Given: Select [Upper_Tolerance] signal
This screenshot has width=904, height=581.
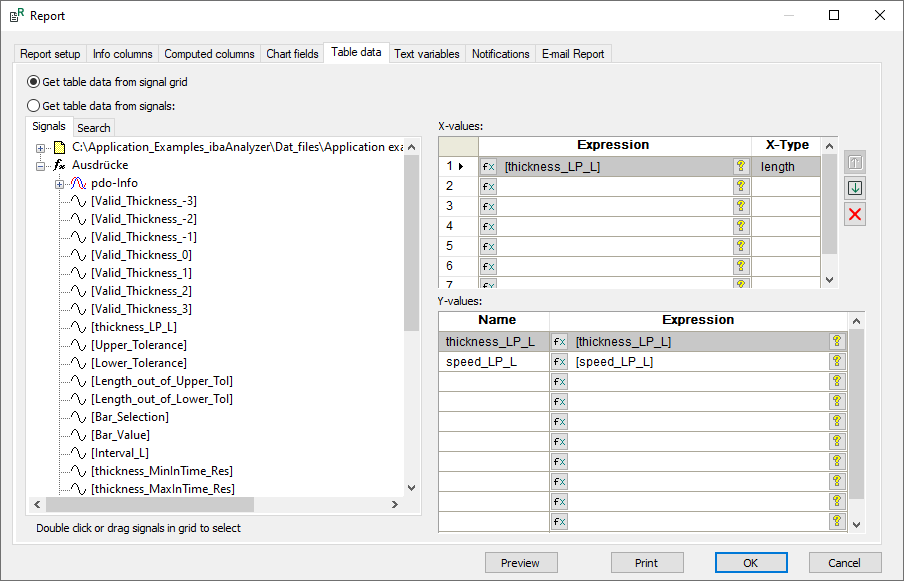Looking at the screenshot, I should [x=139, y=345].
